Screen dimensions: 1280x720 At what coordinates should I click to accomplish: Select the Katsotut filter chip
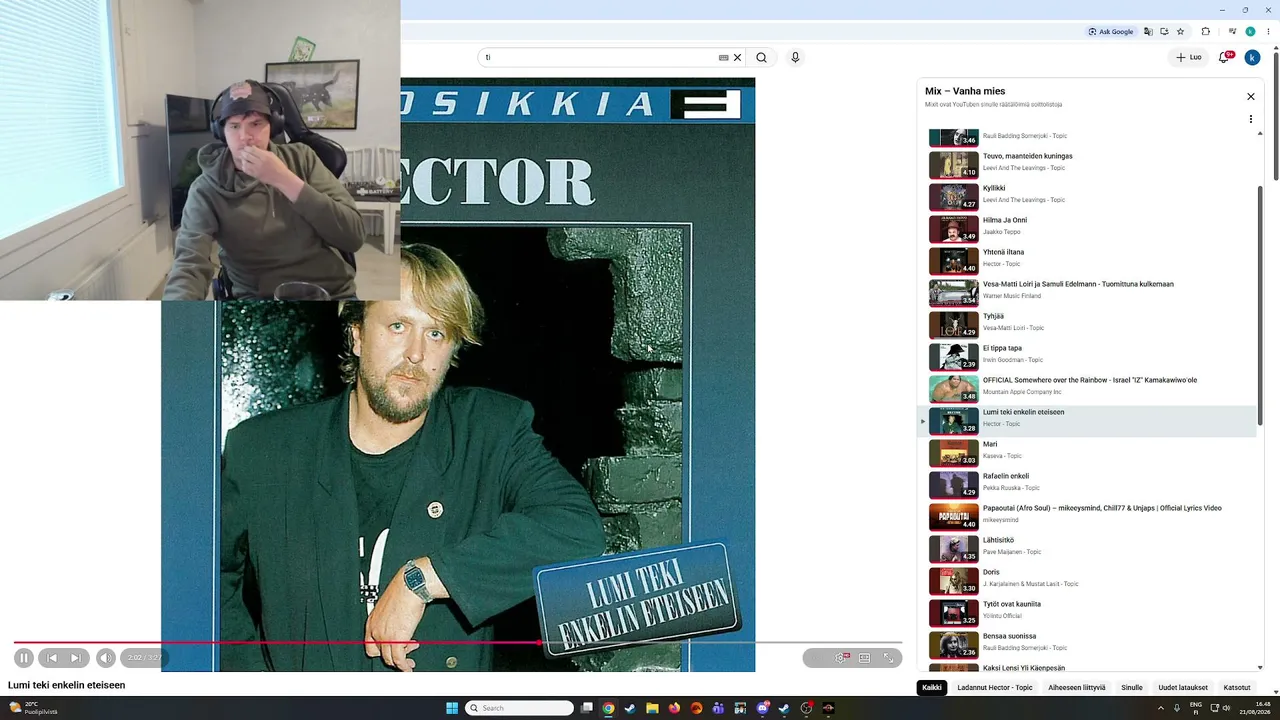[1237, 687]
